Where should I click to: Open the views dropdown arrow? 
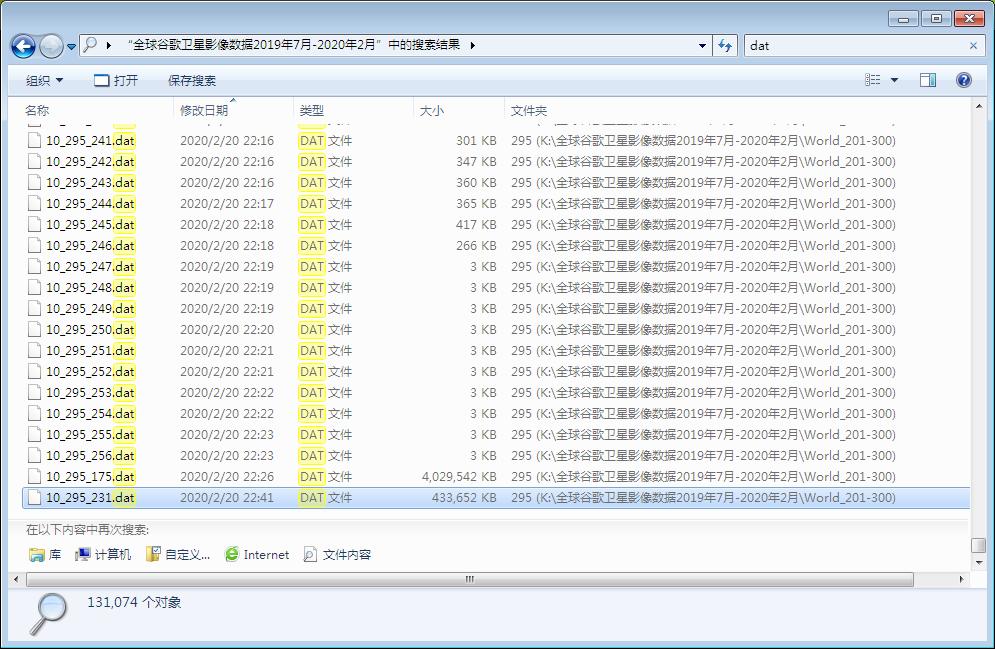(x=894, y=80)
